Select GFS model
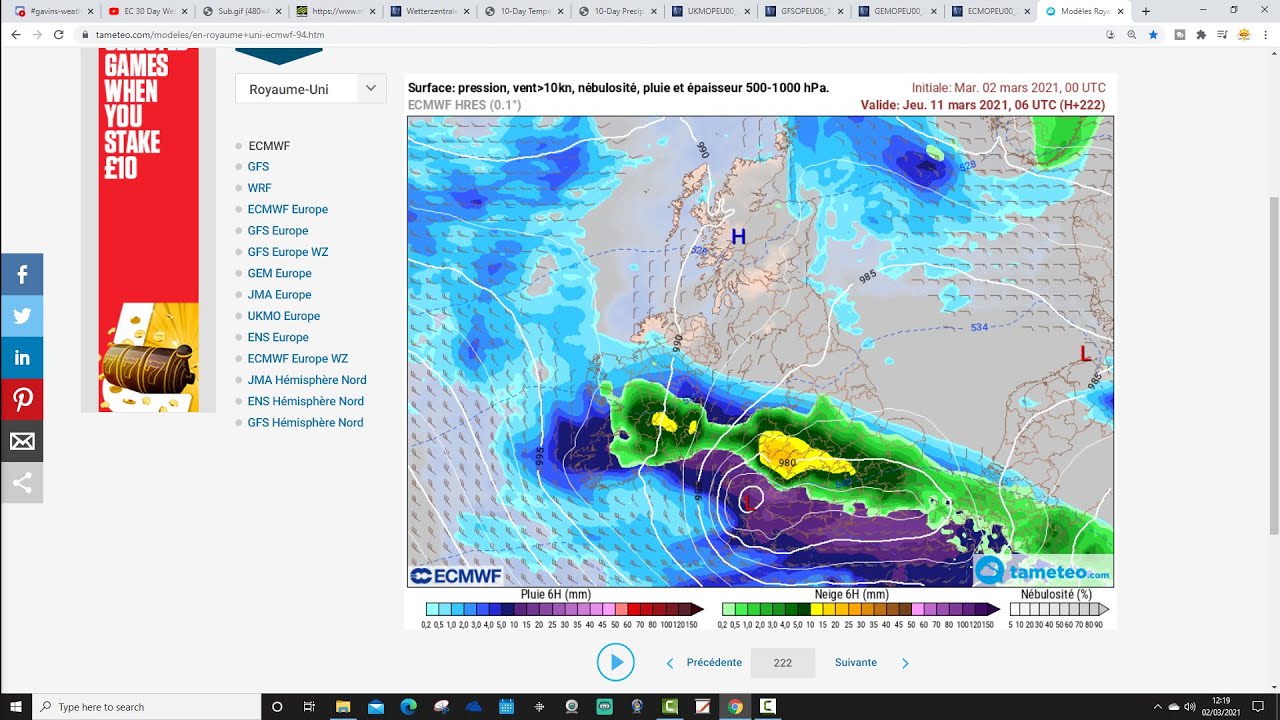Viewport: 1280px width, 720px height. pos(258,167)
